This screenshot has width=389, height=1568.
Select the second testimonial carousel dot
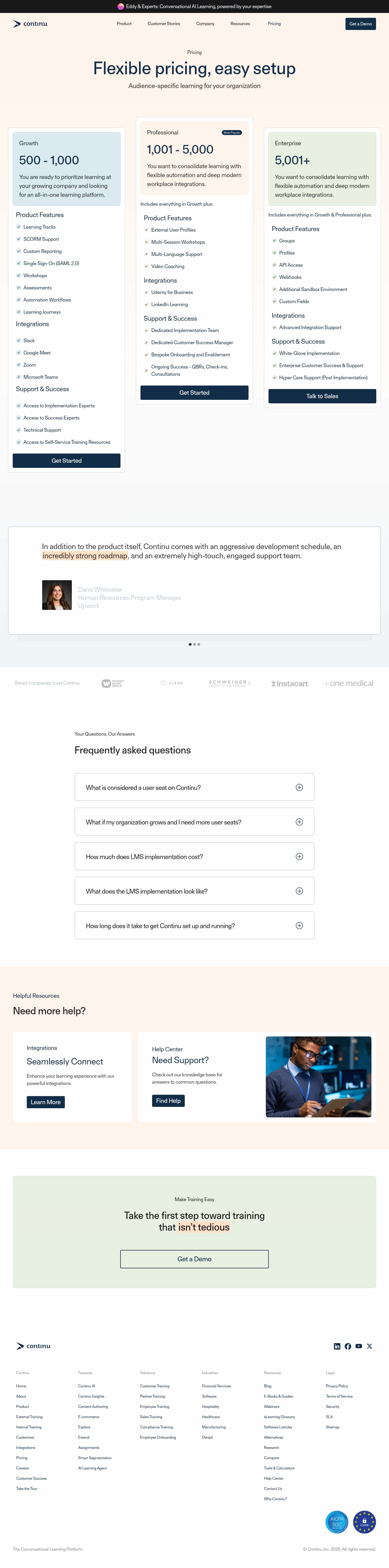coord(194,645)
